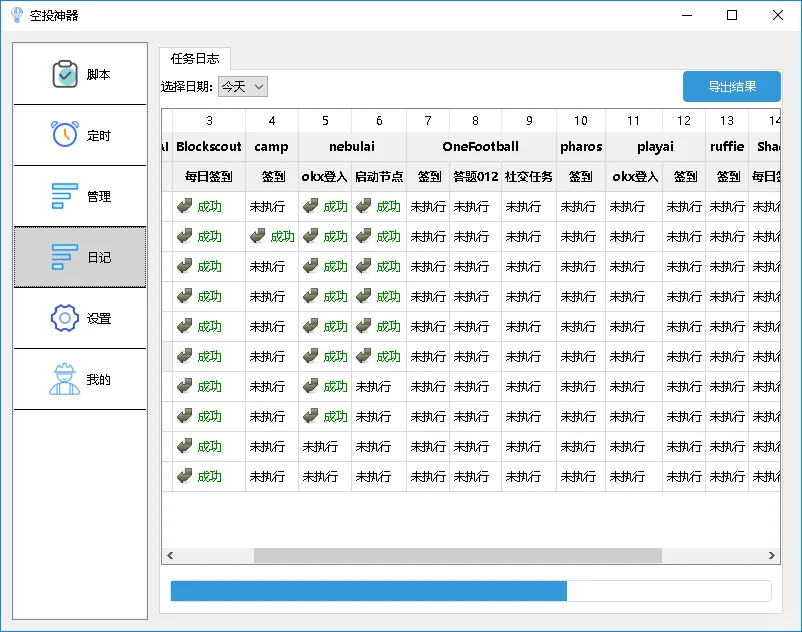Click column header number 4

(272, 121)
